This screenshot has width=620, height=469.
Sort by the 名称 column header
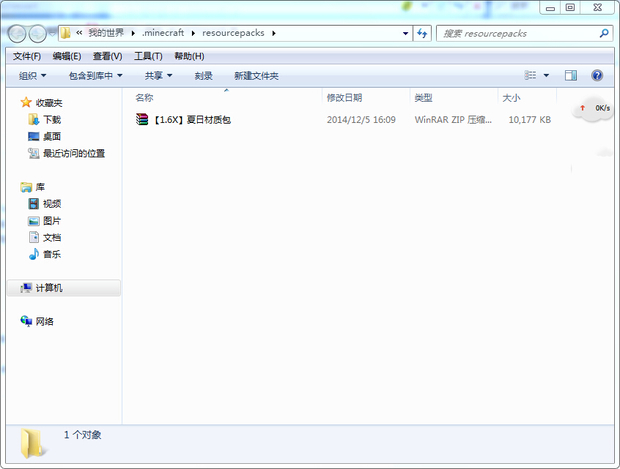(x=144, y=98)
